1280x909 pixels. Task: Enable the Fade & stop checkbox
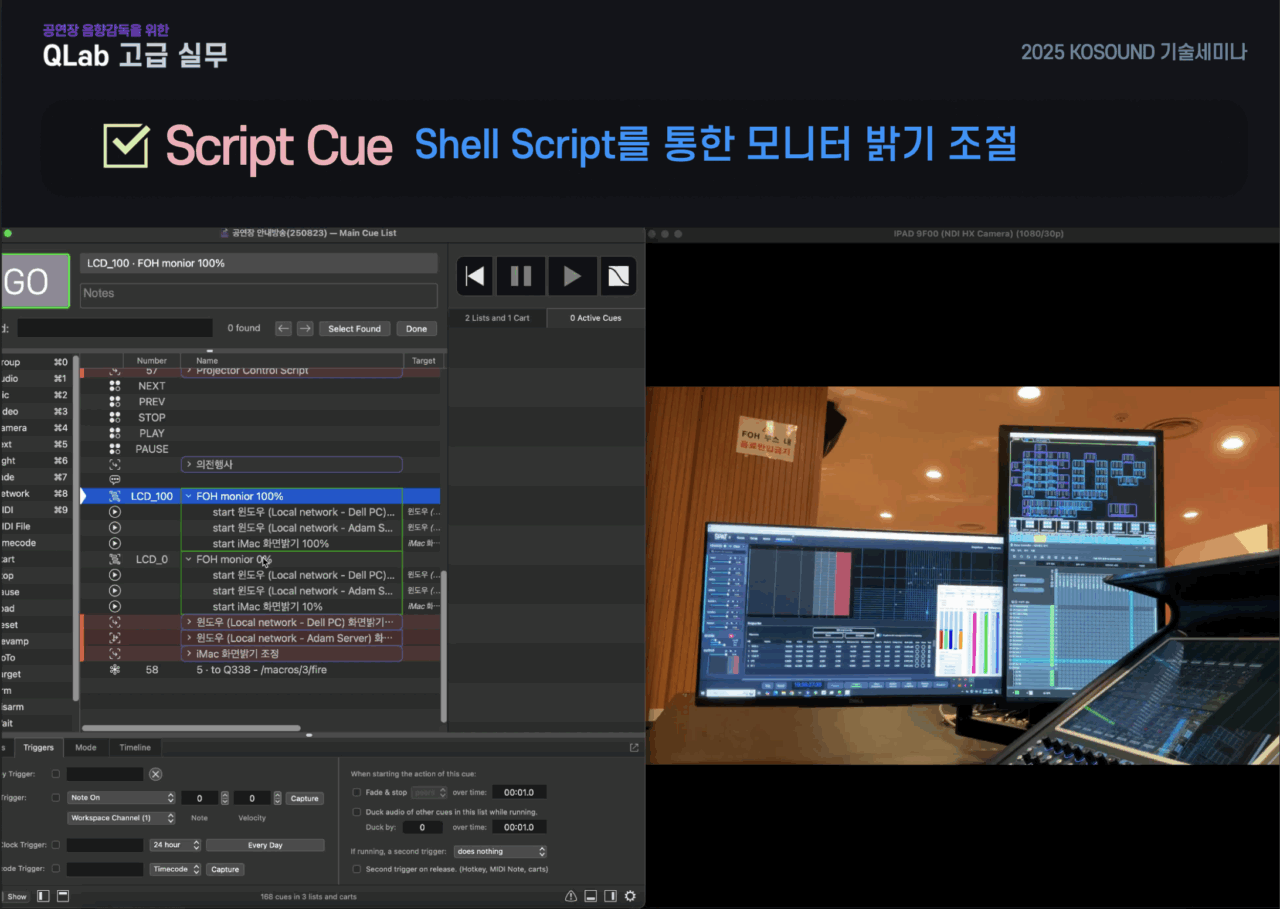point(357,792)
